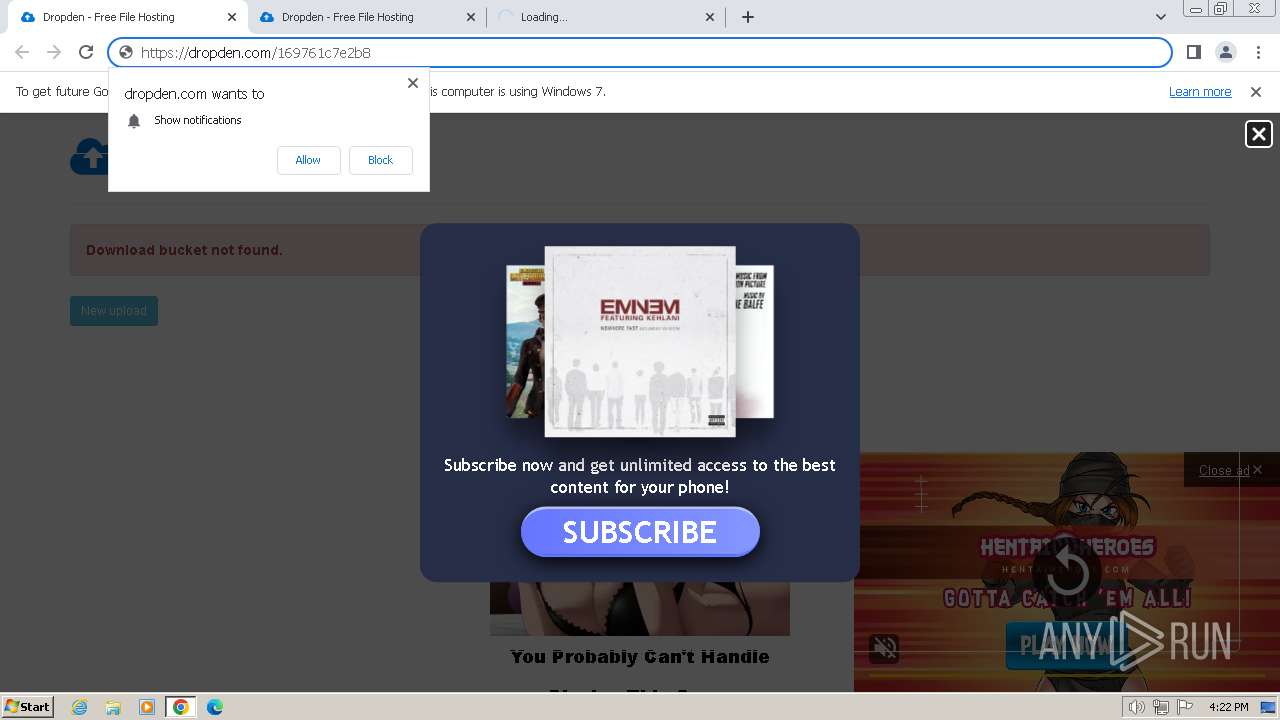Click the system tray network icon
Screen dimensions: 1280x720
tap(1161, 707)
